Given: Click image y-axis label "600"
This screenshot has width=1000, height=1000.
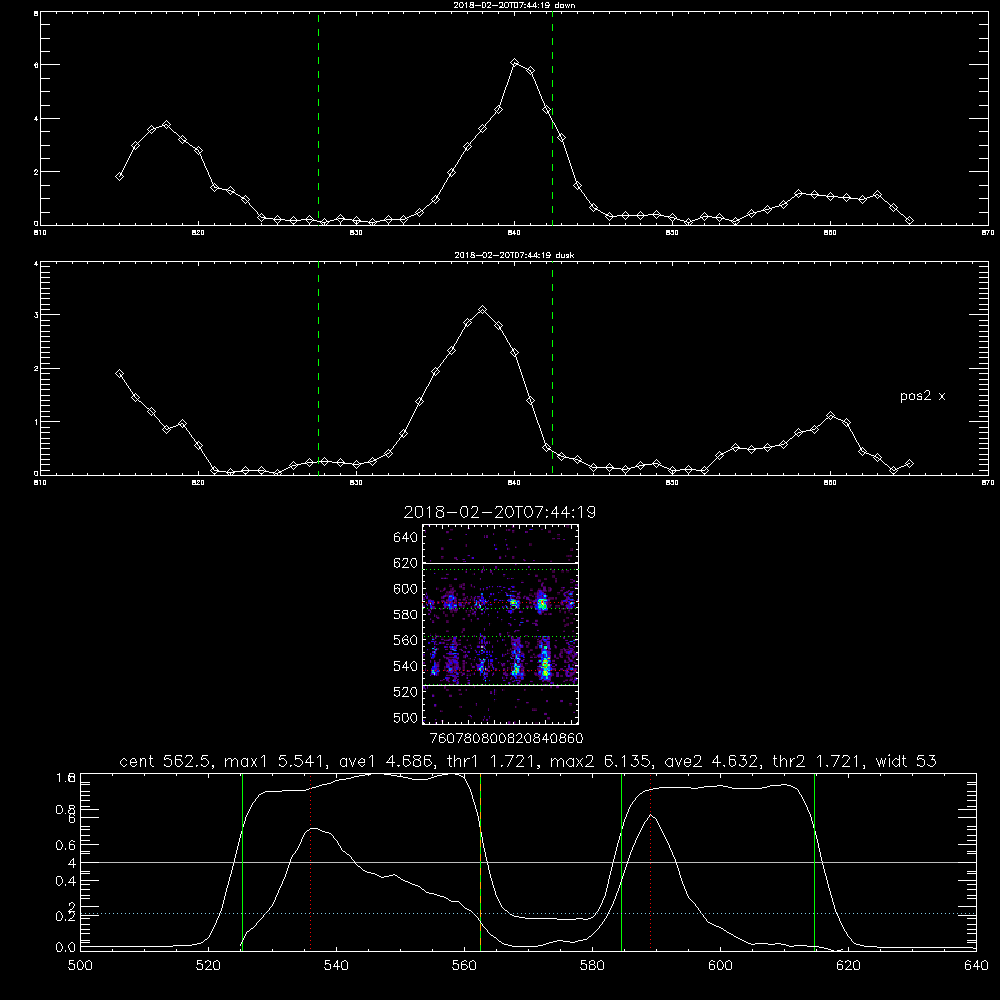Looking at the screenshot, I should 406,589.
